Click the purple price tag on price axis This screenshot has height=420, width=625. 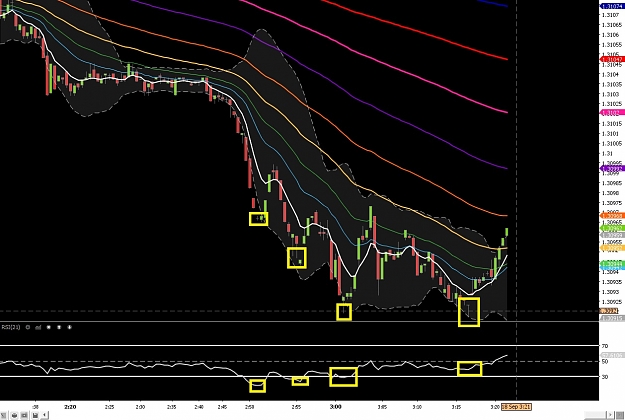[612, 169]
